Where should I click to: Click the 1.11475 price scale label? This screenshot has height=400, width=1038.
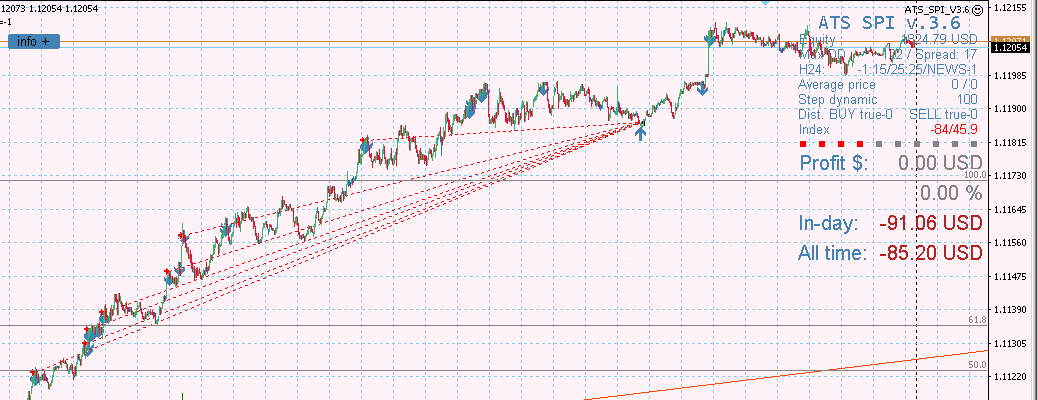1012,276
